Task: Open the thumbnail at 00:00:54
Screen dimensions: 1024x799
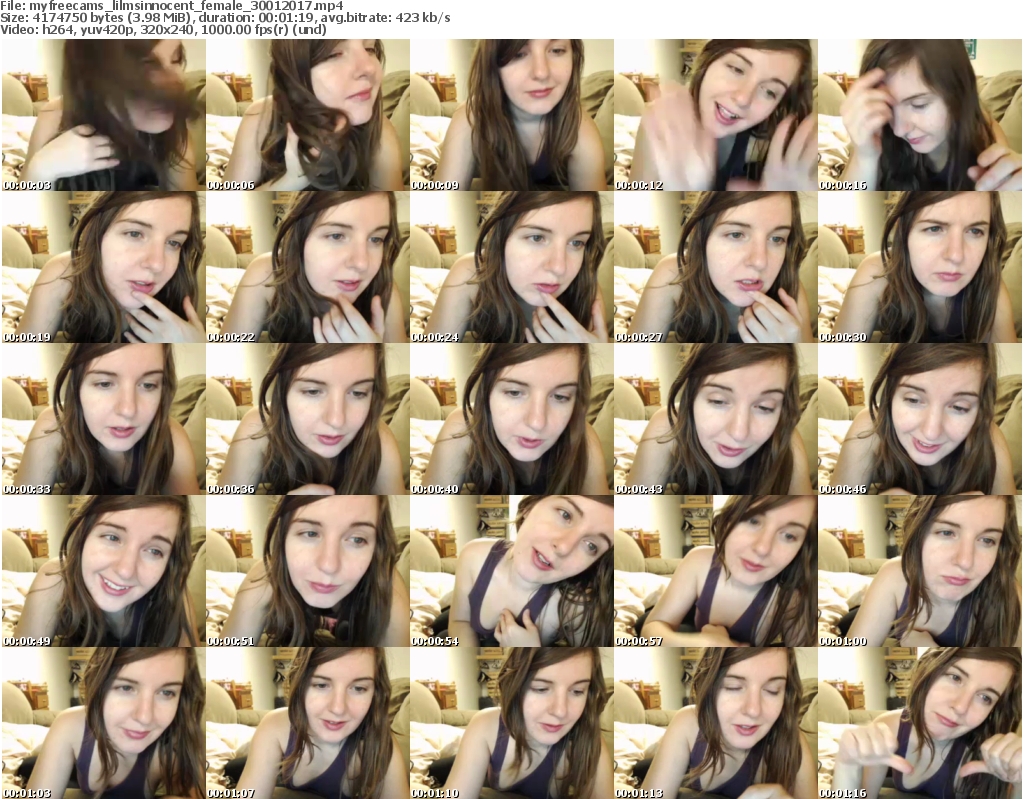Action: click(x=512, y=572)
